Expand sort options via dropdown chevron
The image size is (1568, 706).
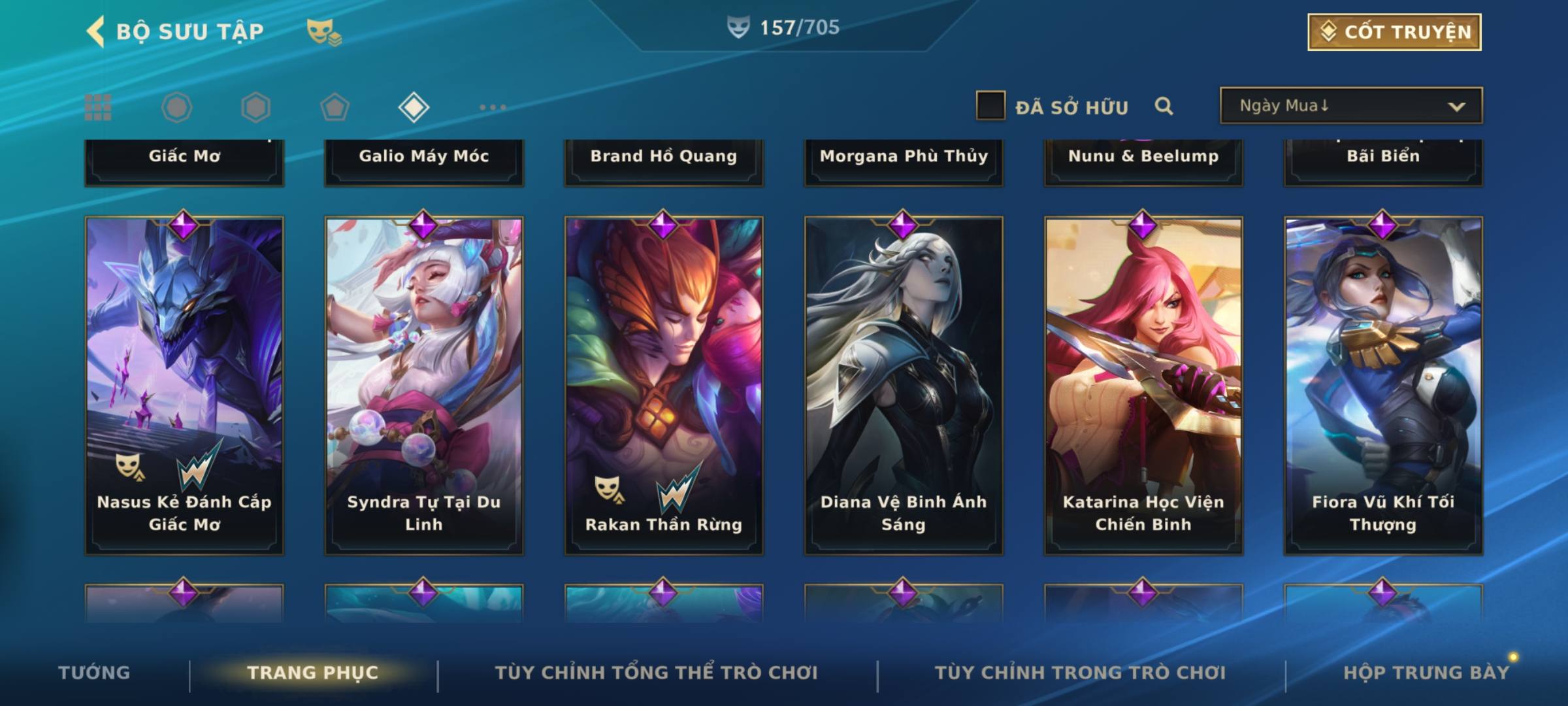1457,107
